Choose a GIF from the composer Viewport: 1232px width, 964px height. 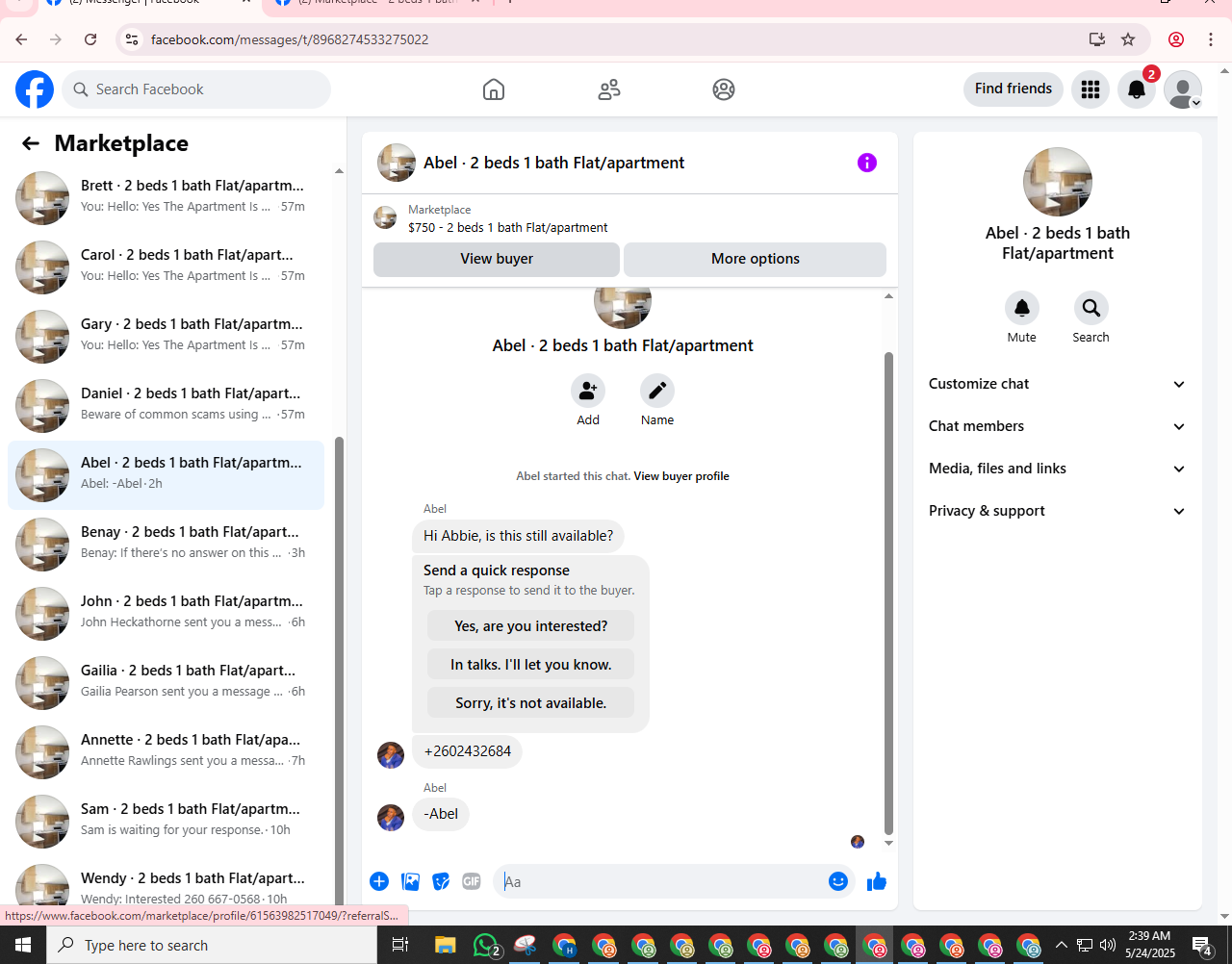[x=472, y=881]
